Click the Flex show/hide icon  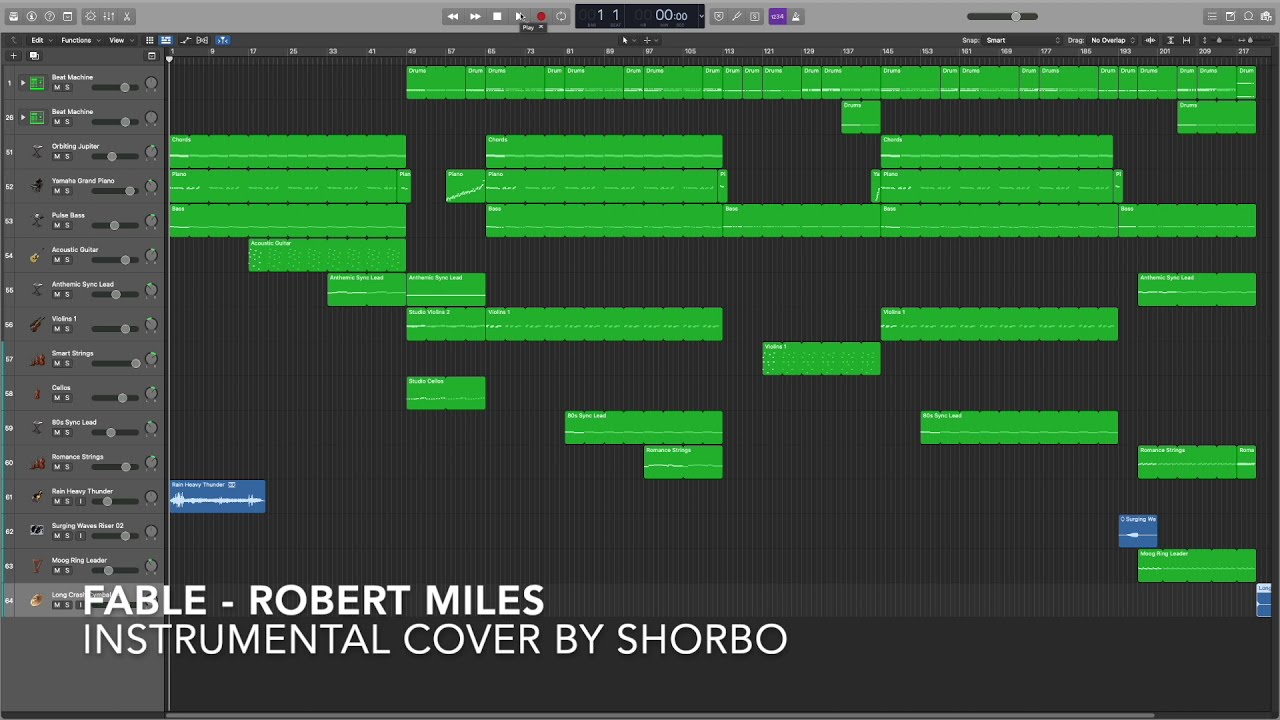[203, 40]
